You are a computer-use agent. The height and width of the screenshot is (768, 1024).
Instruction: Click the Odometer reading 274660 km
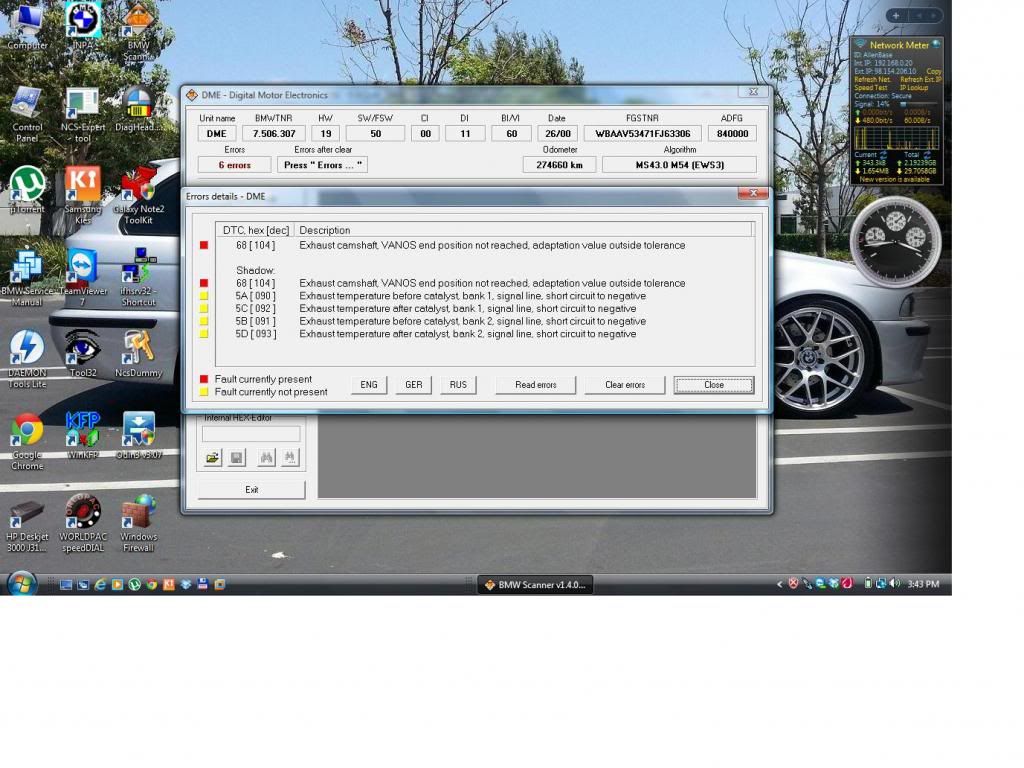click(559, 164)
